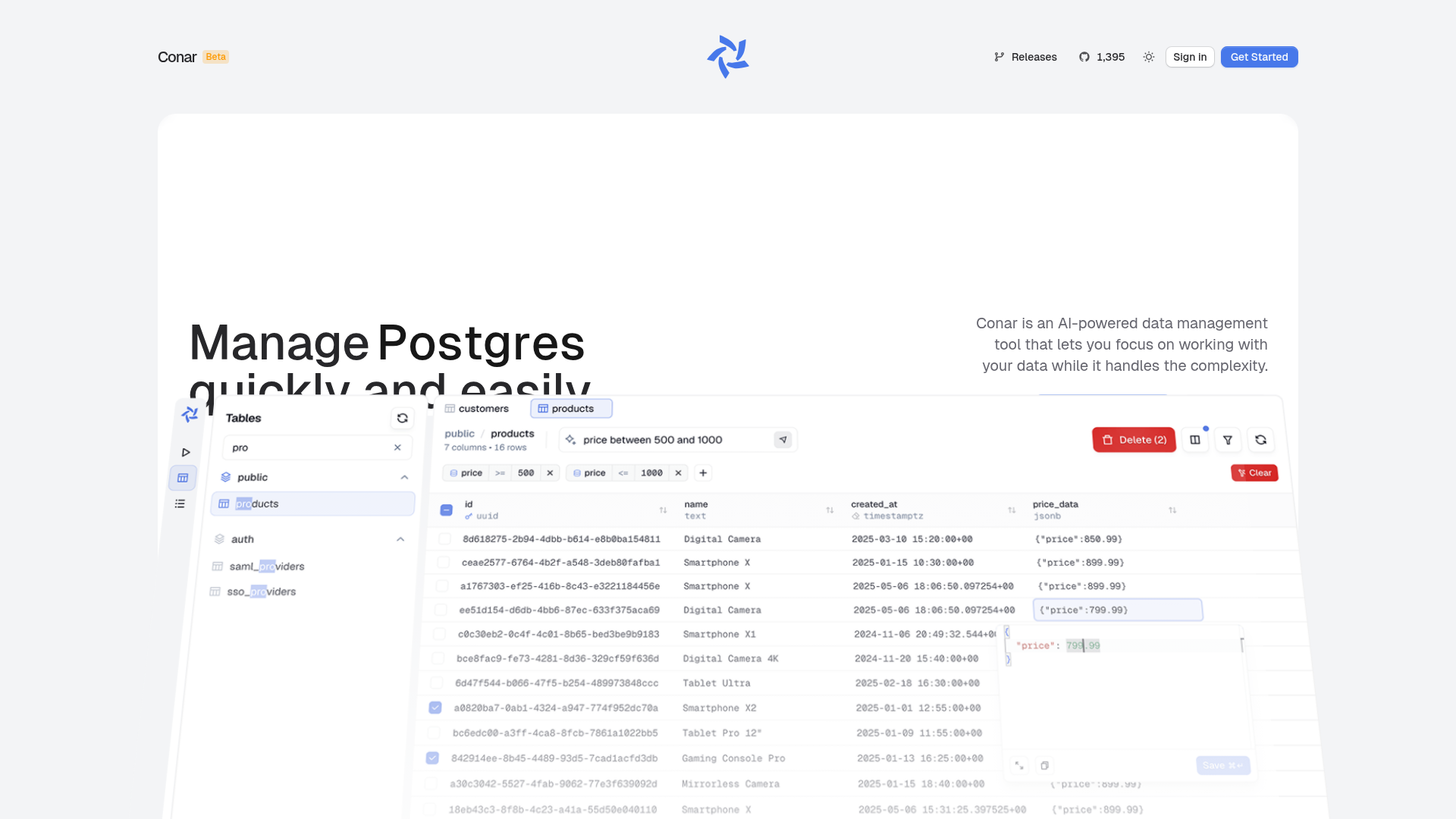1456x819 pixels.
Task: Sort by the name column
Action: coord(830,510)
